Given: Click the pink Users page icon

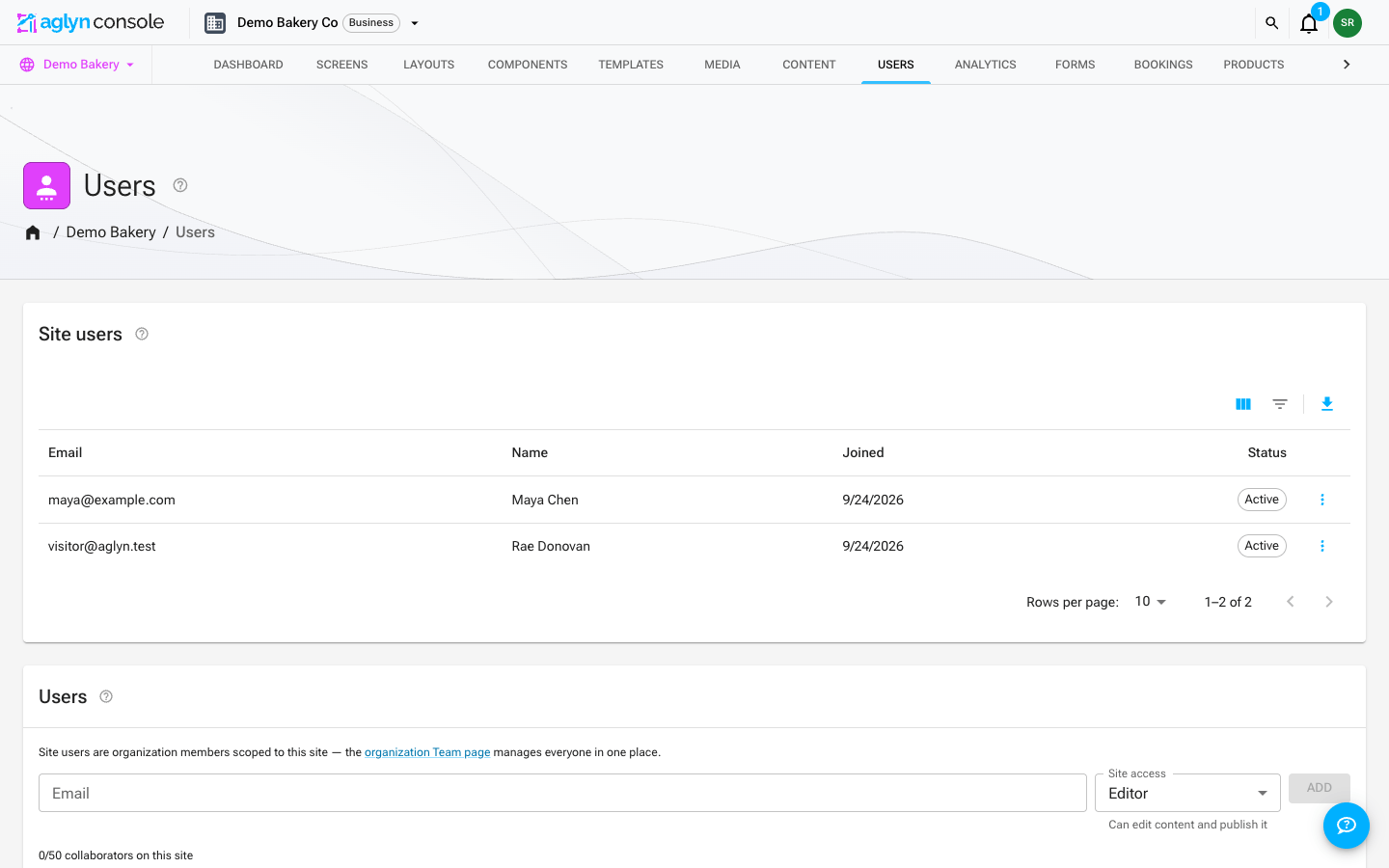Looking at the screenshot, I should pyautogui.click(x=47, y=185).
